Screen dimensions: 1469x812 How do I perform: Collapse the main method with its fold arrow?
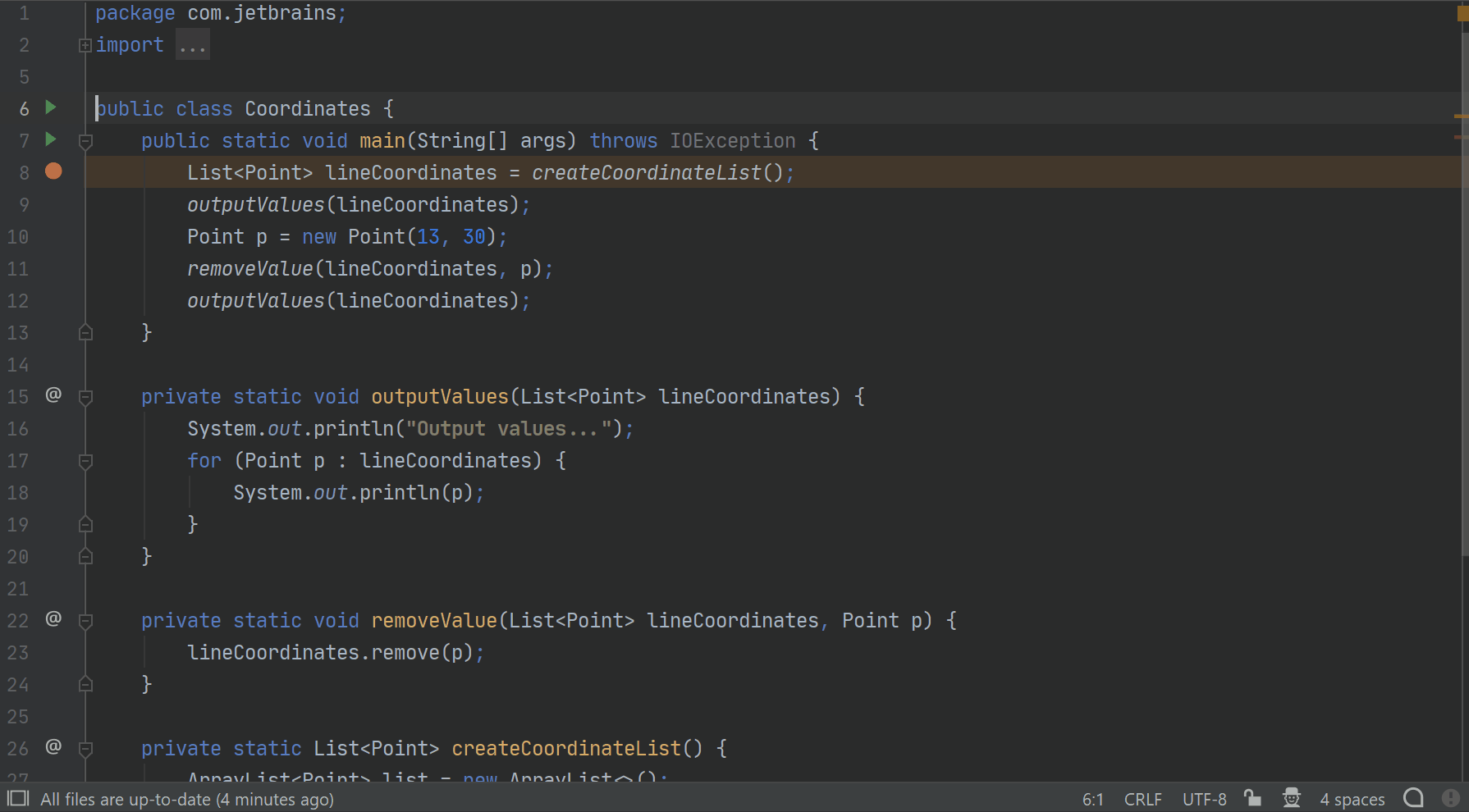click(85, 140)
